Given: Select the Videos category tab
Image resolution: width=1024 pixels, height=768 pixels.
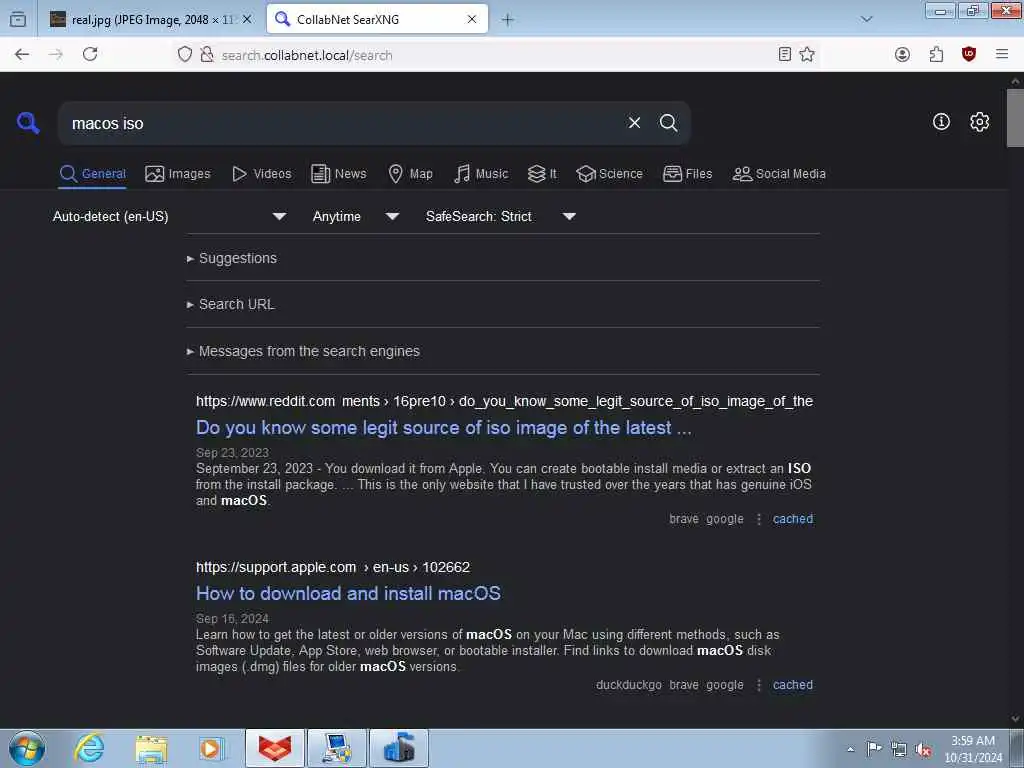Looking at the screenshot, I should 261,174.
